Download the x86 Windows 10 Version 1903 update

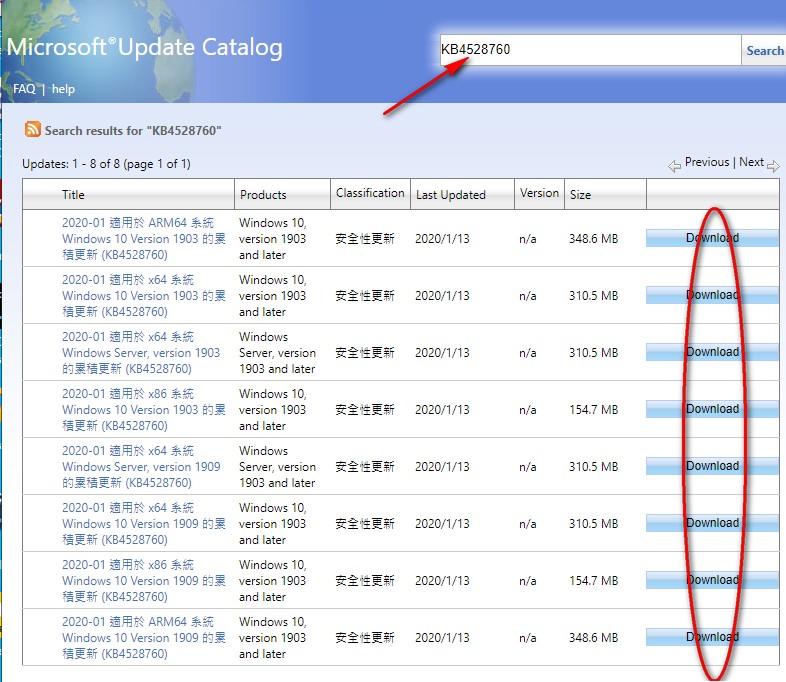click(712, 409)
